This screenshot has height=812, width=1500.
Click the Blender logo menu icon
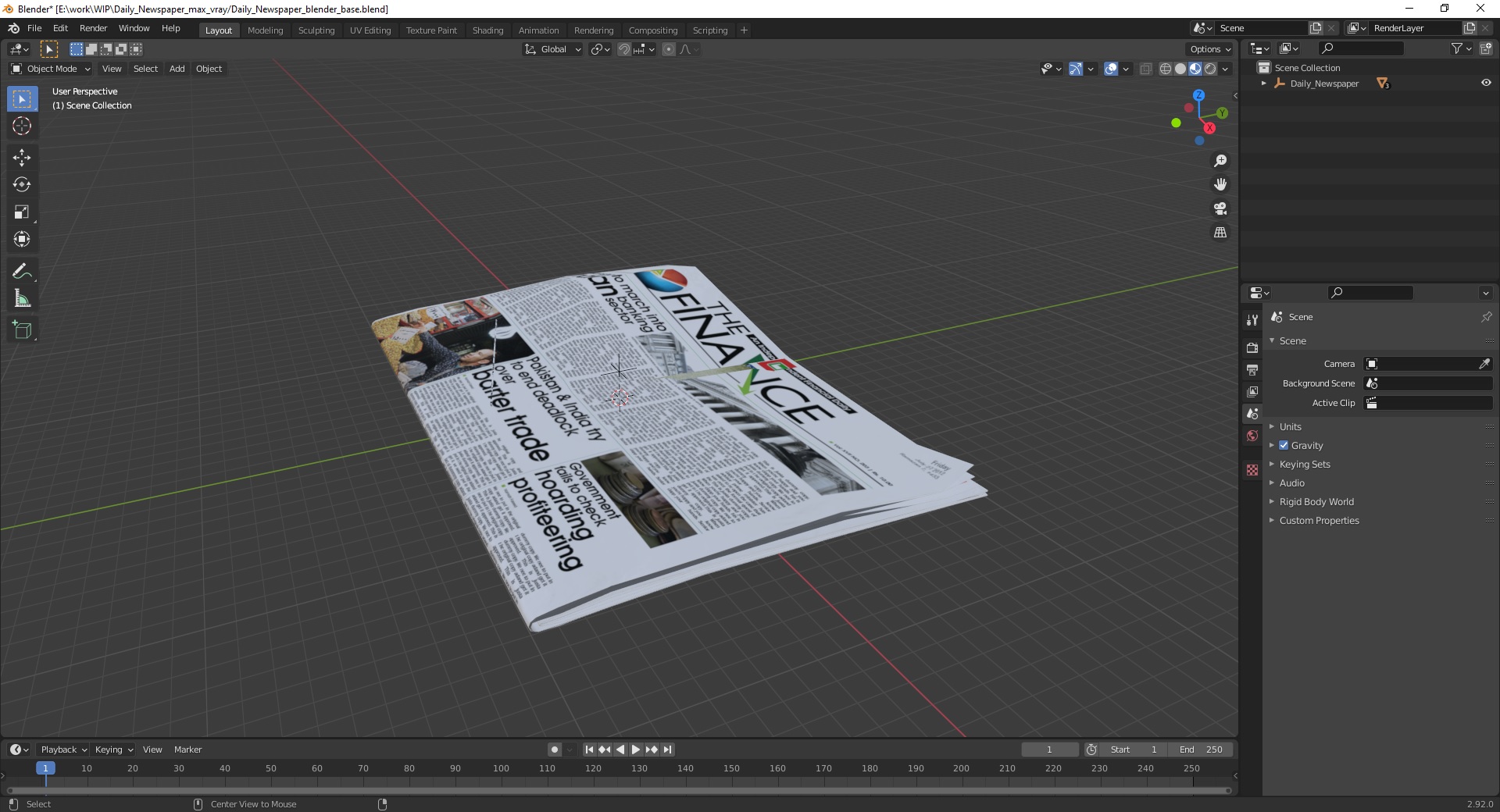13,28
